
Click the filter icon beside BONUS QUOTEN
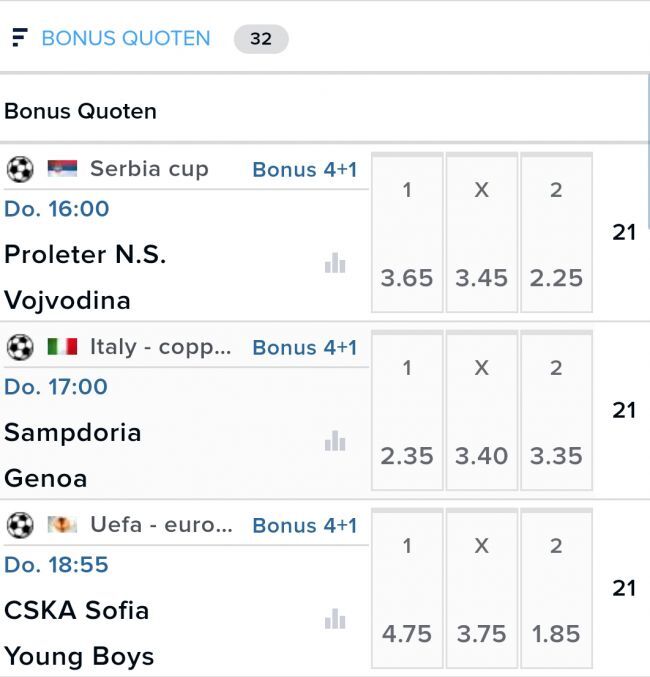click(19, 38)
